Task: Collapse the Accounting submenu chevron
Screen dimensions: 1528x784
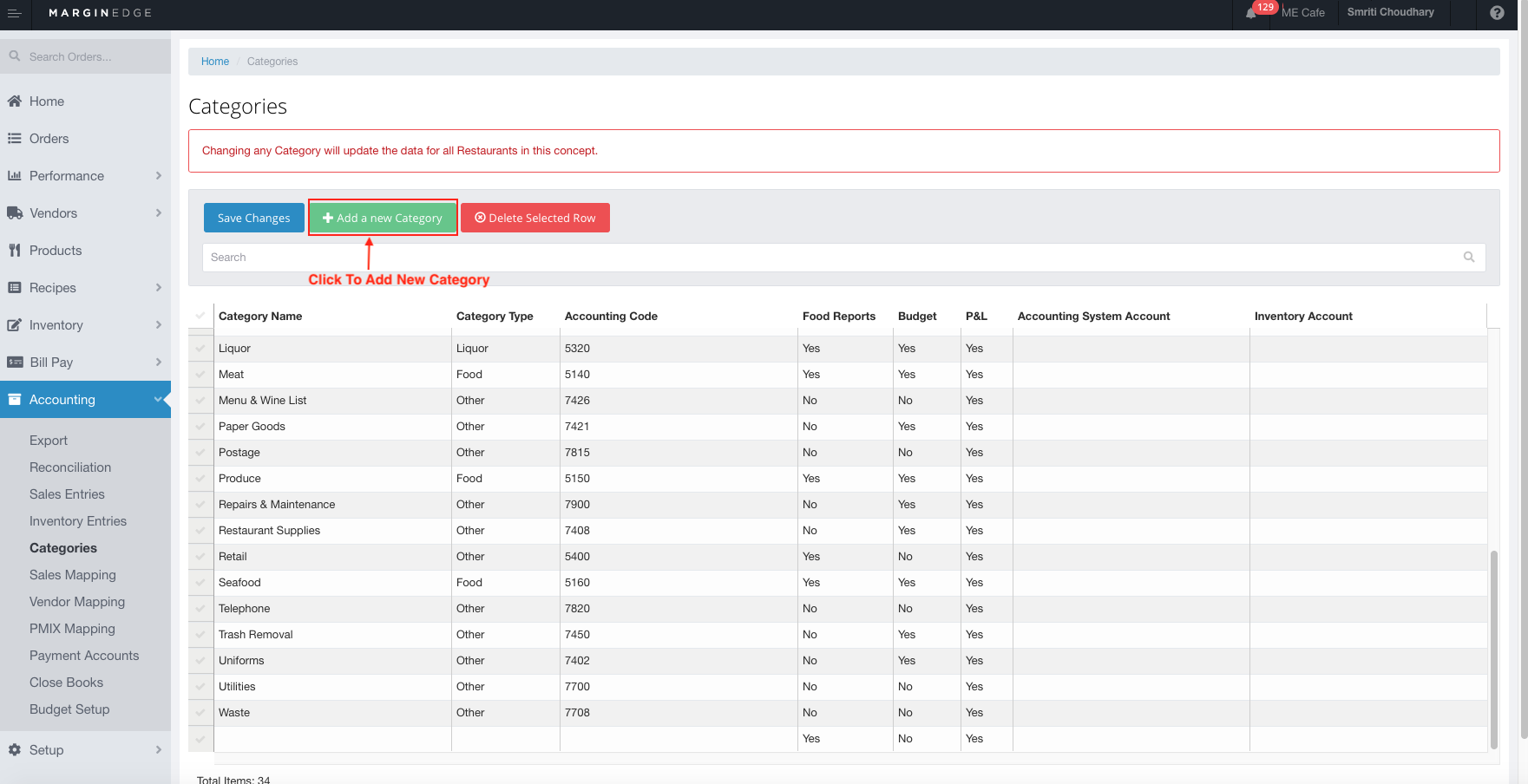Action: (x=158, y=400)
